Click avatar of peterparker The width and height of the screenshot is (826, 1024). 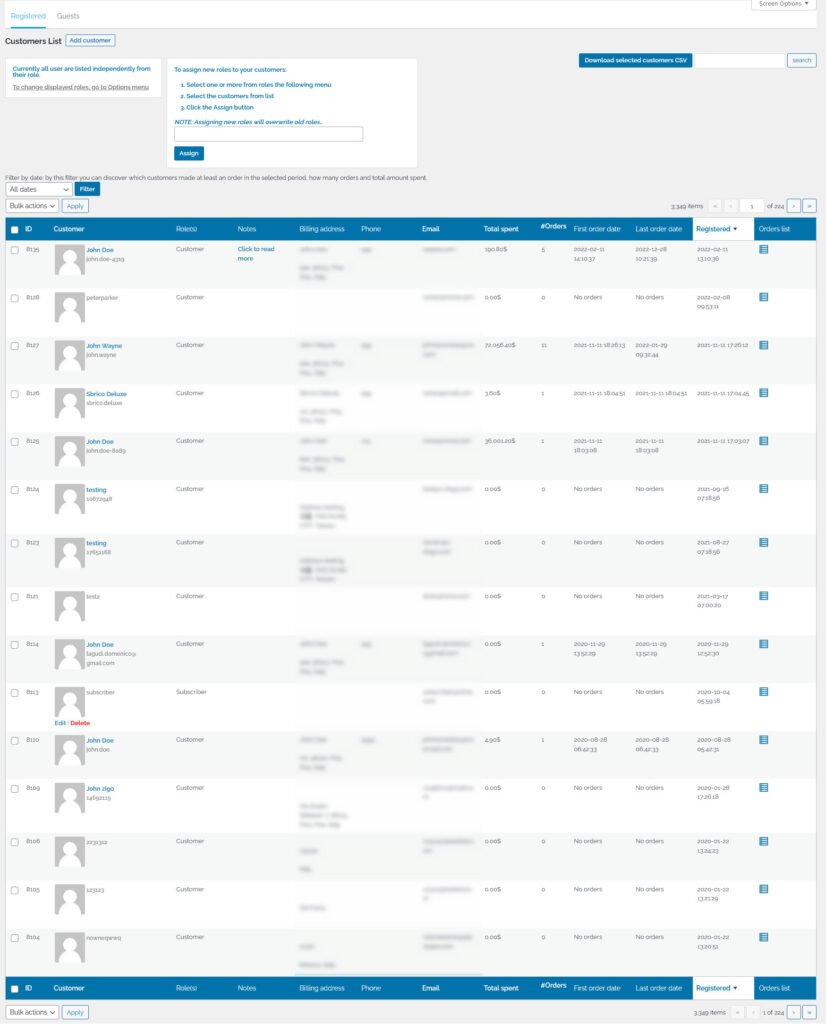[69, 308]
